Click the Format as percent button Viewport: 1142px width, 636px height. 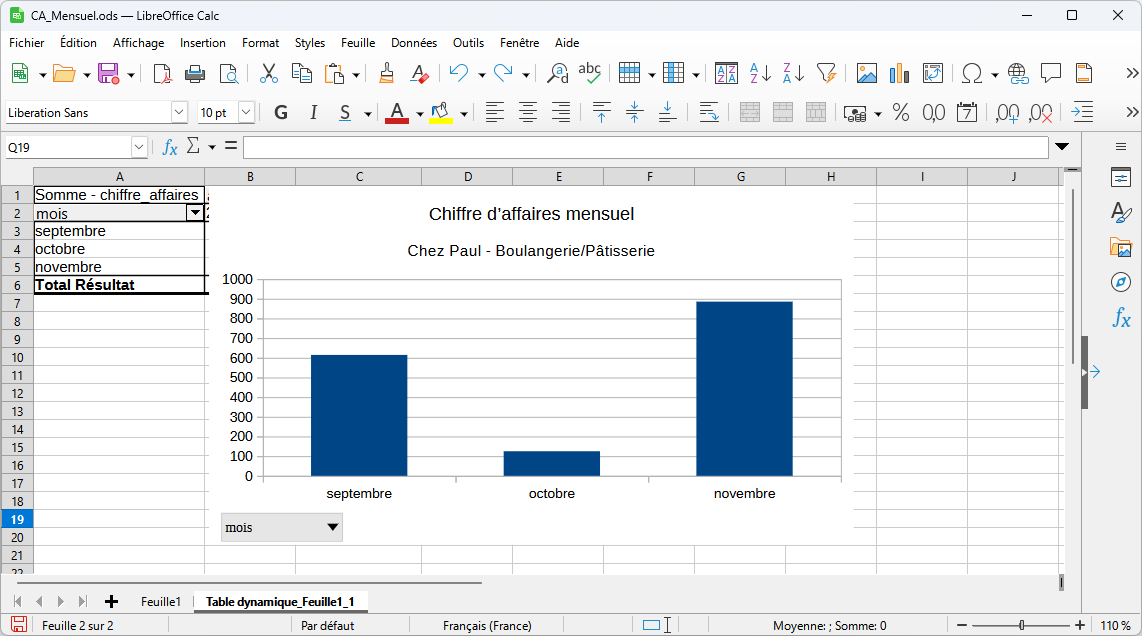[901, 113]
